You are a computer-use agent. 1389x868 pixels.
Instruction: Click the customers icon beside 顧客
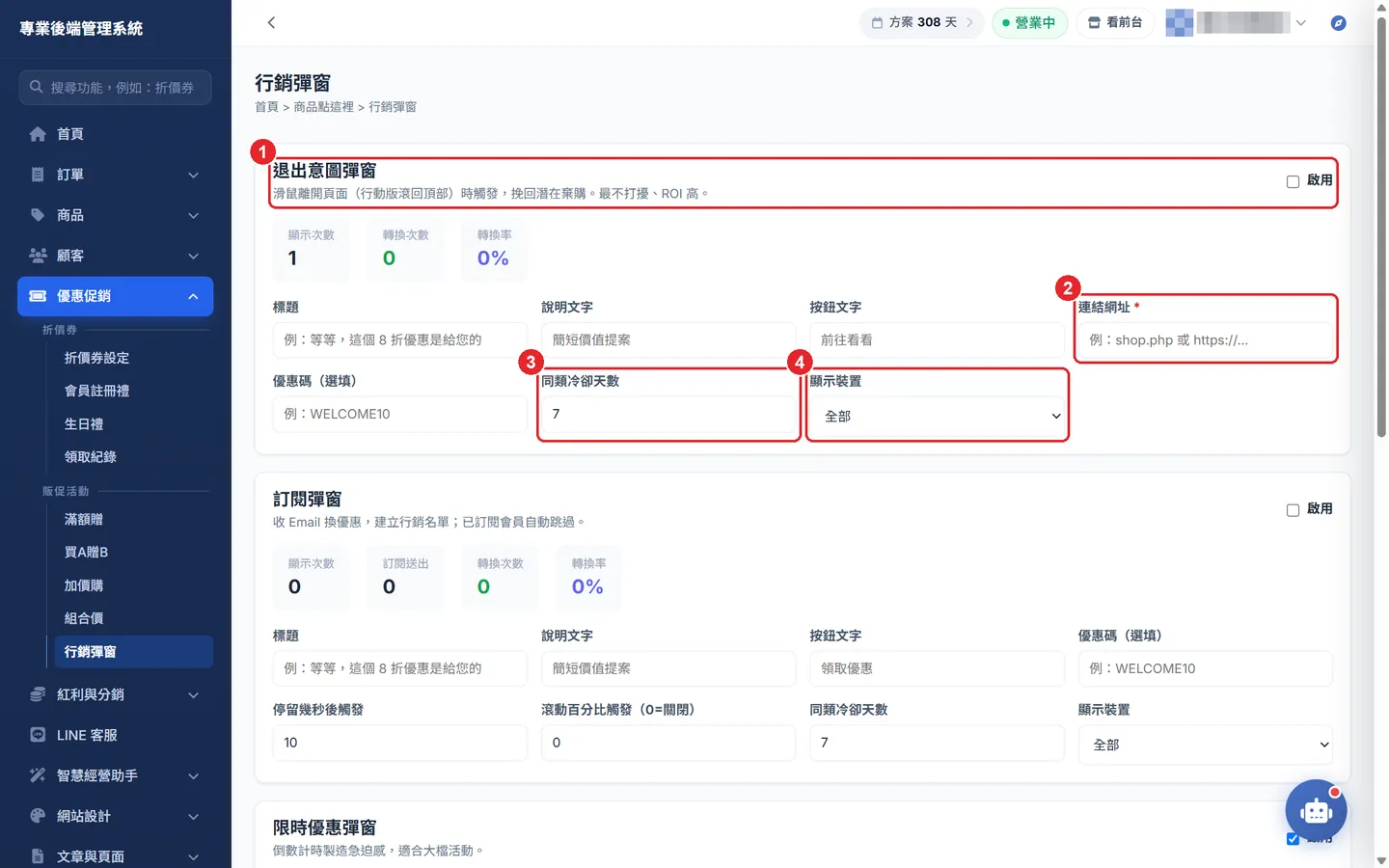(38, 256)
